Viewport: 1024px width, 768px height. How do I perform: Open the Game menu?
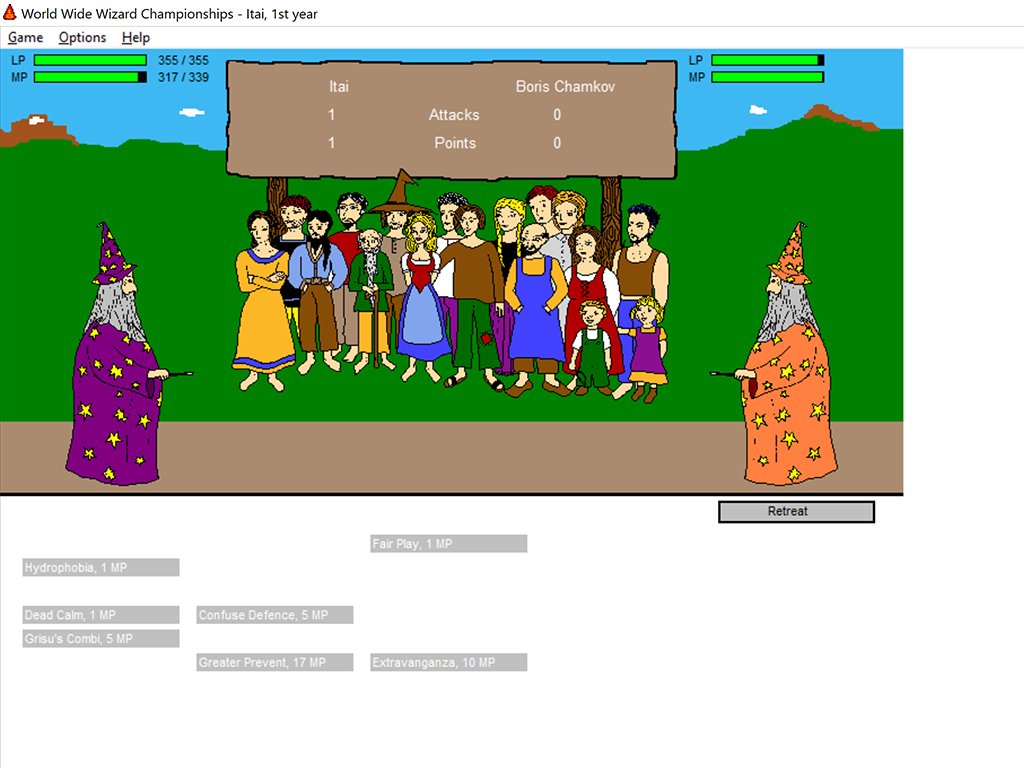tap(25, 37)
